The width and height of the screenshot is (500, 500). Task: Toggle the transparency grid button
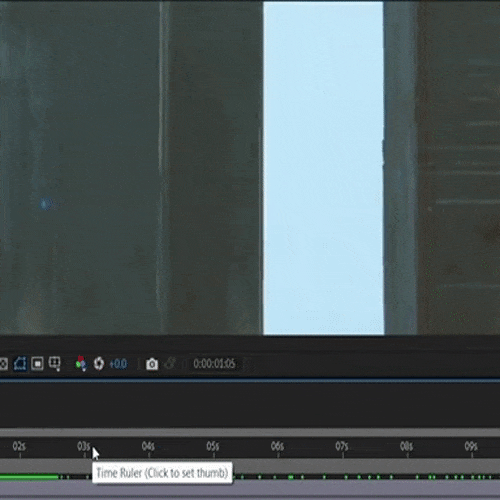point(3,364)
